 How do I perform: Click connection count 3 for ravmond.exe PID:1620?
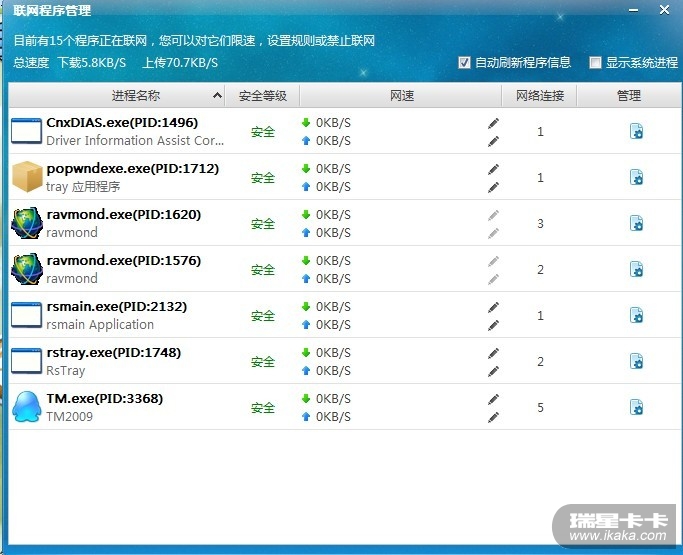click(540, 223)
